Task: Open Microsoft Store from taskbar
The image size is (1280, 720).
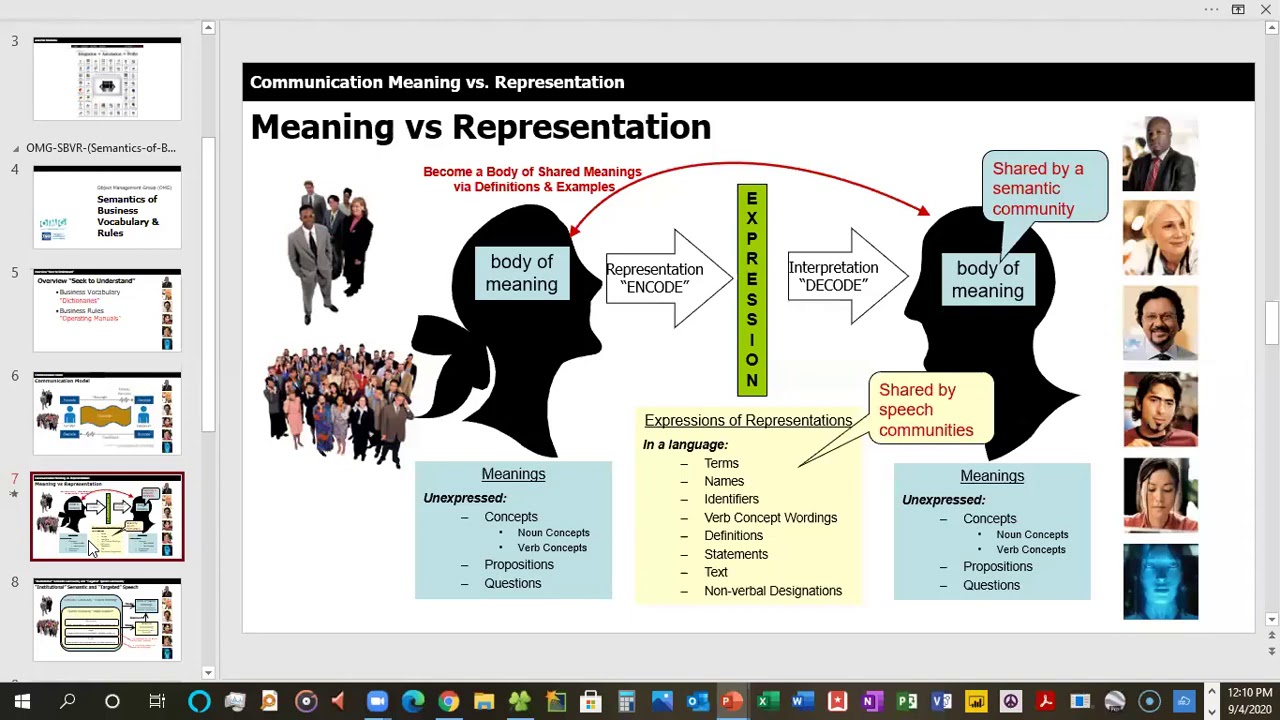Action: pos(590,701)
